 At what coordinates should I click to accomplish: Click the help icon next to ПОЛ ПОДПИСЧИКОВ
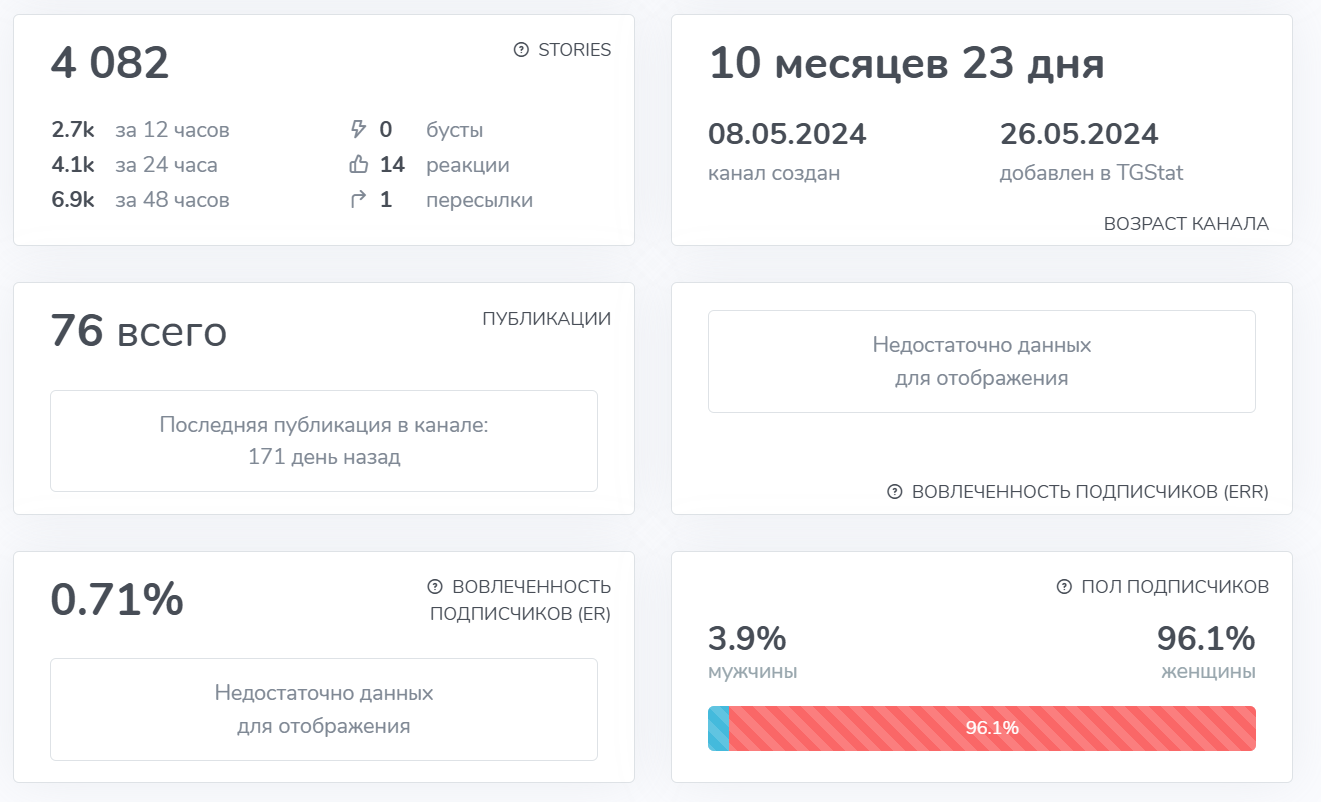tap(1064, 587)
